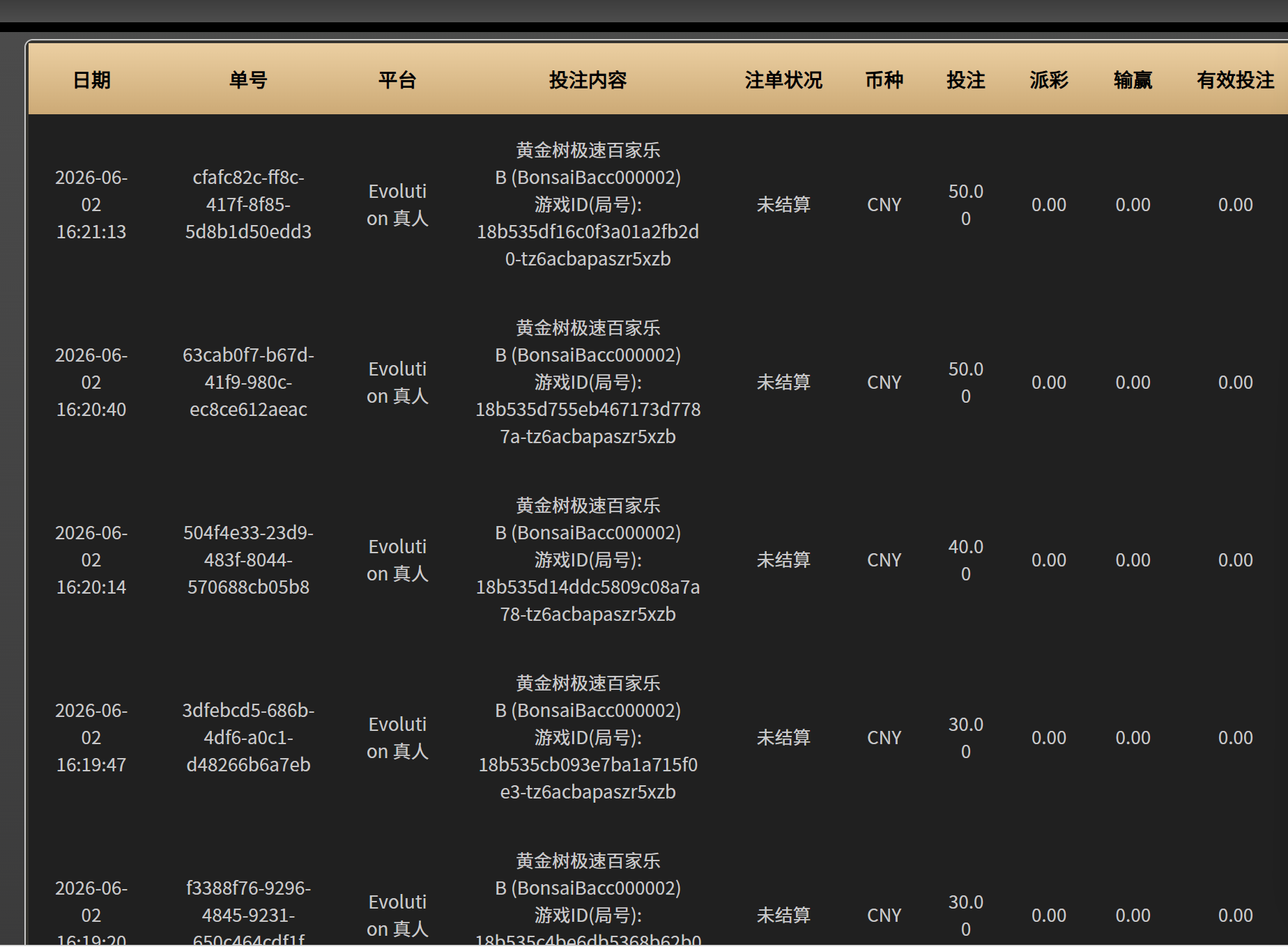The width and height of the screenshot is (1288, 949).
Task: Click 输赢 value 0.00 in the 16:20:40 row
Action: coord(1133,382)
